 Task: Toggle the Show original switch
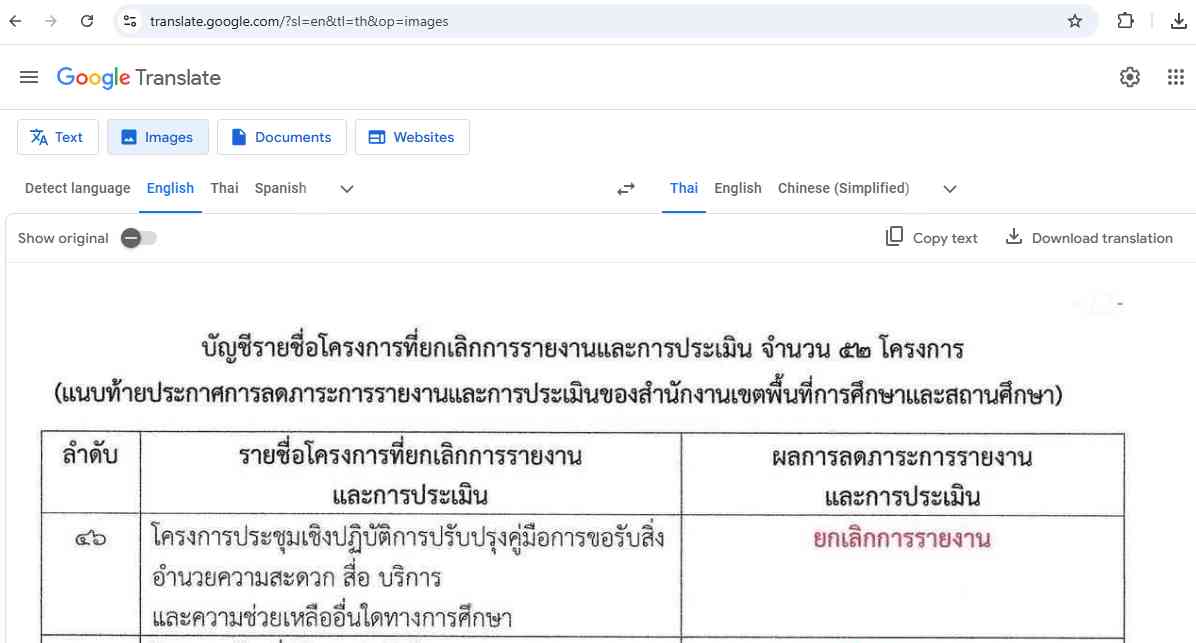(x=138, y=238)
